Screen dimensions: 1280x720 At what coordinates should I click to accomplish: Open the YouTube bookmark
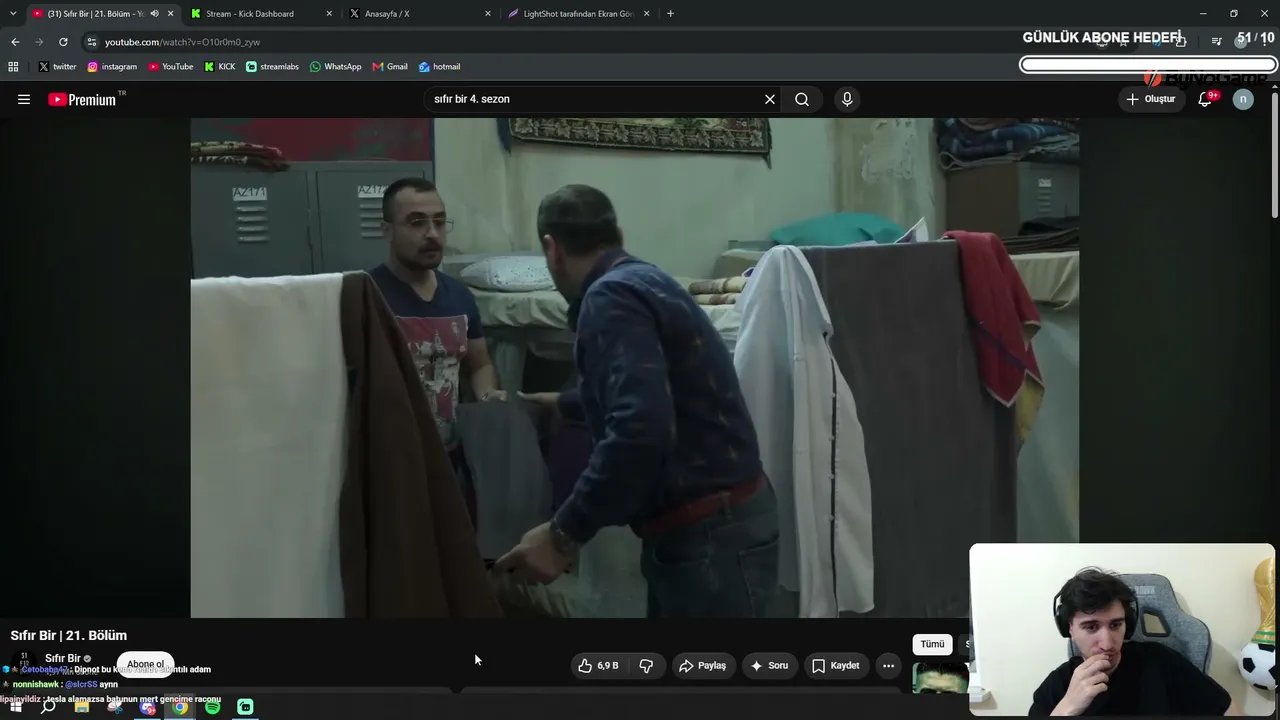[x=170, y=67]
